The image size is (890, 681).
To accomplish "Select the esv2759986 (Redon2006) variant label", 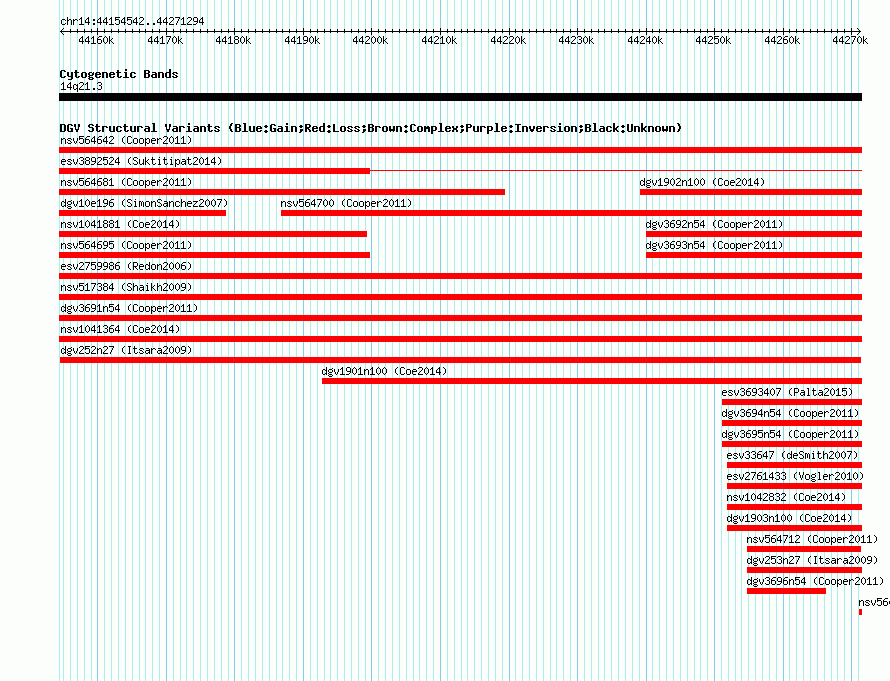I will coord(126,266).
